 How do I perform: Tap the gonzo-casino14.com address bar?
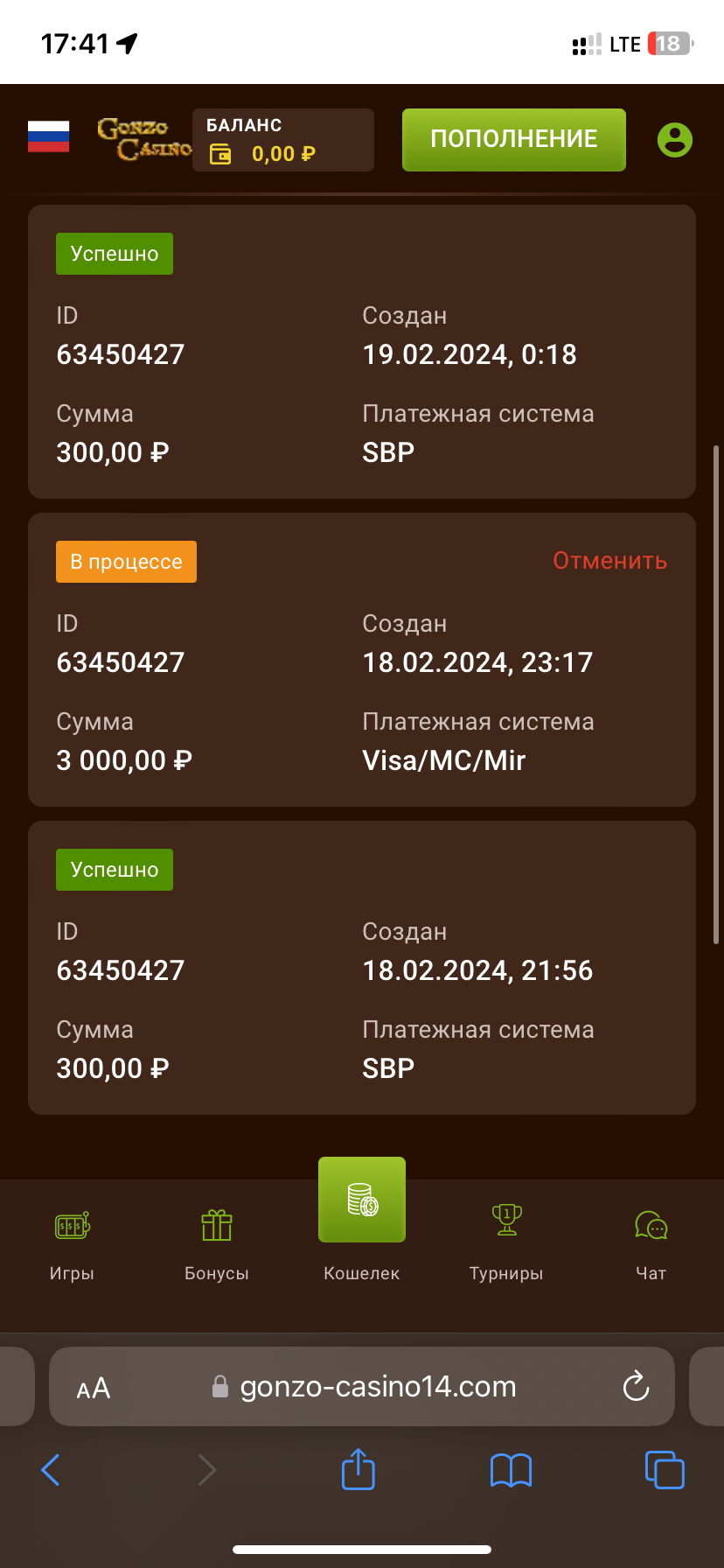tap(378, 1387)
